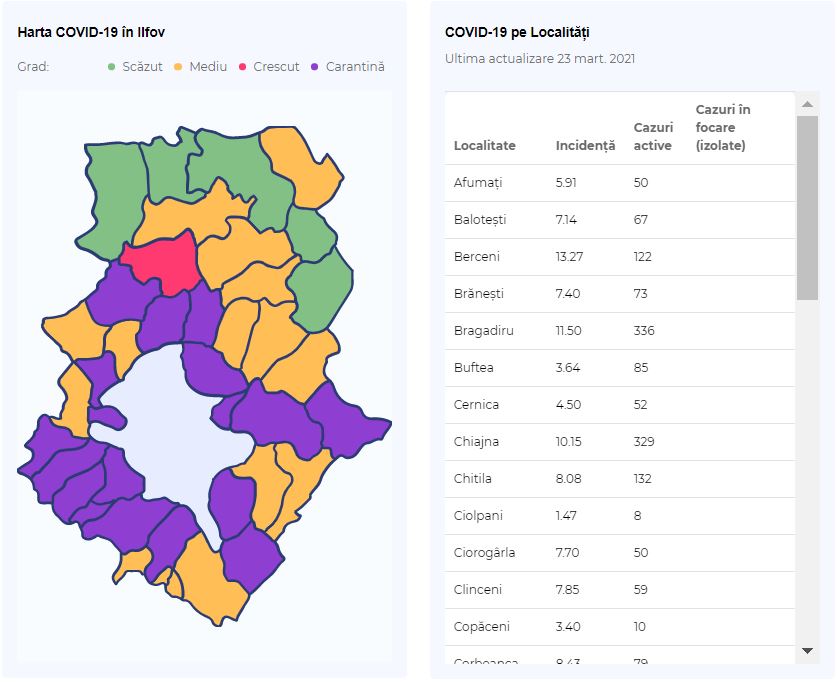Select the Berceni table row
This screenshot has height=682, width=837.
pyautogui.click(x=620, y=257)
